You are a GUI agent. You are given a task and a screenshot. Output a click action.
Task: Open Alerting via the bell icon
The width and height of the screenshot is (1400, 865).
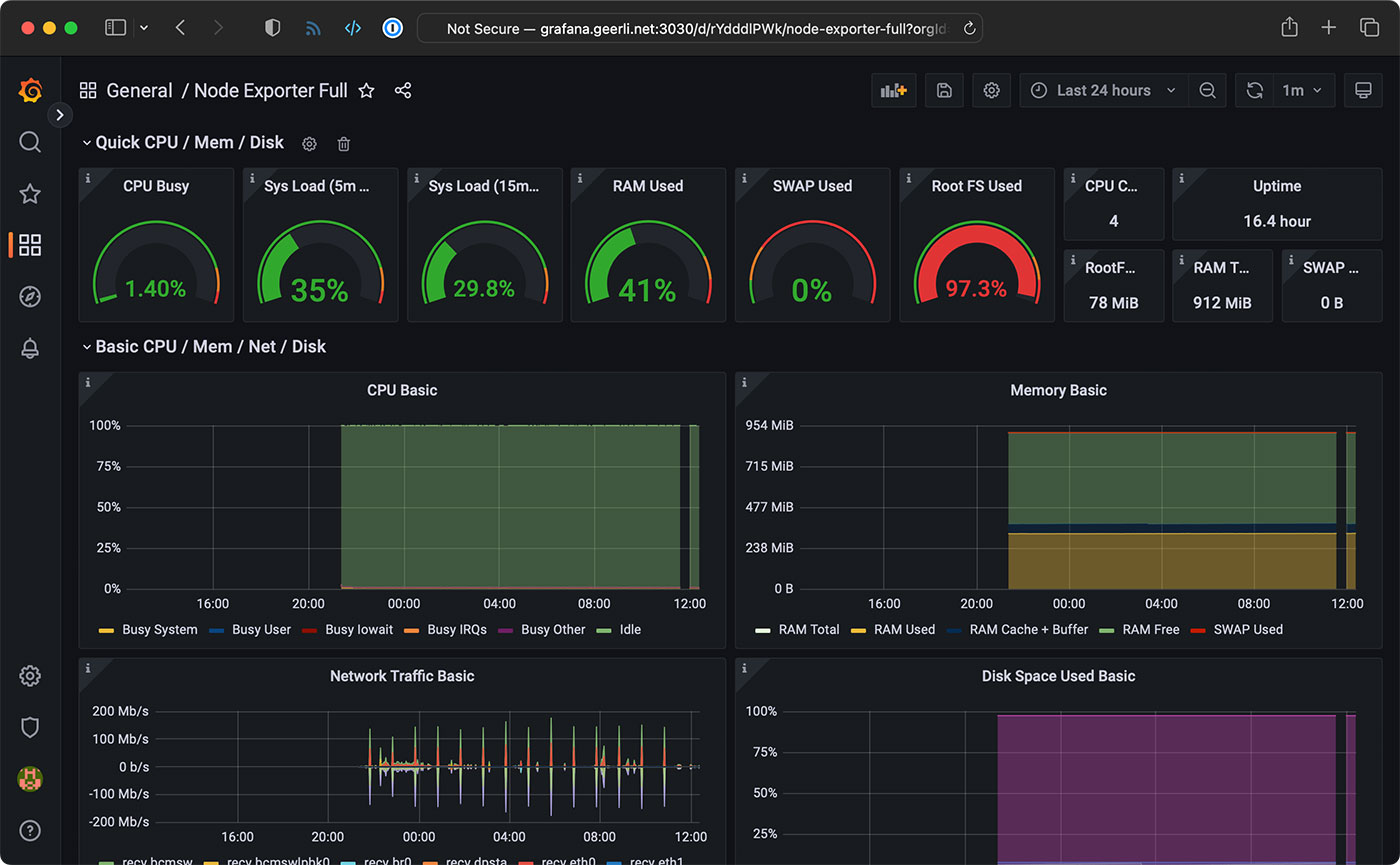[30, 348]
